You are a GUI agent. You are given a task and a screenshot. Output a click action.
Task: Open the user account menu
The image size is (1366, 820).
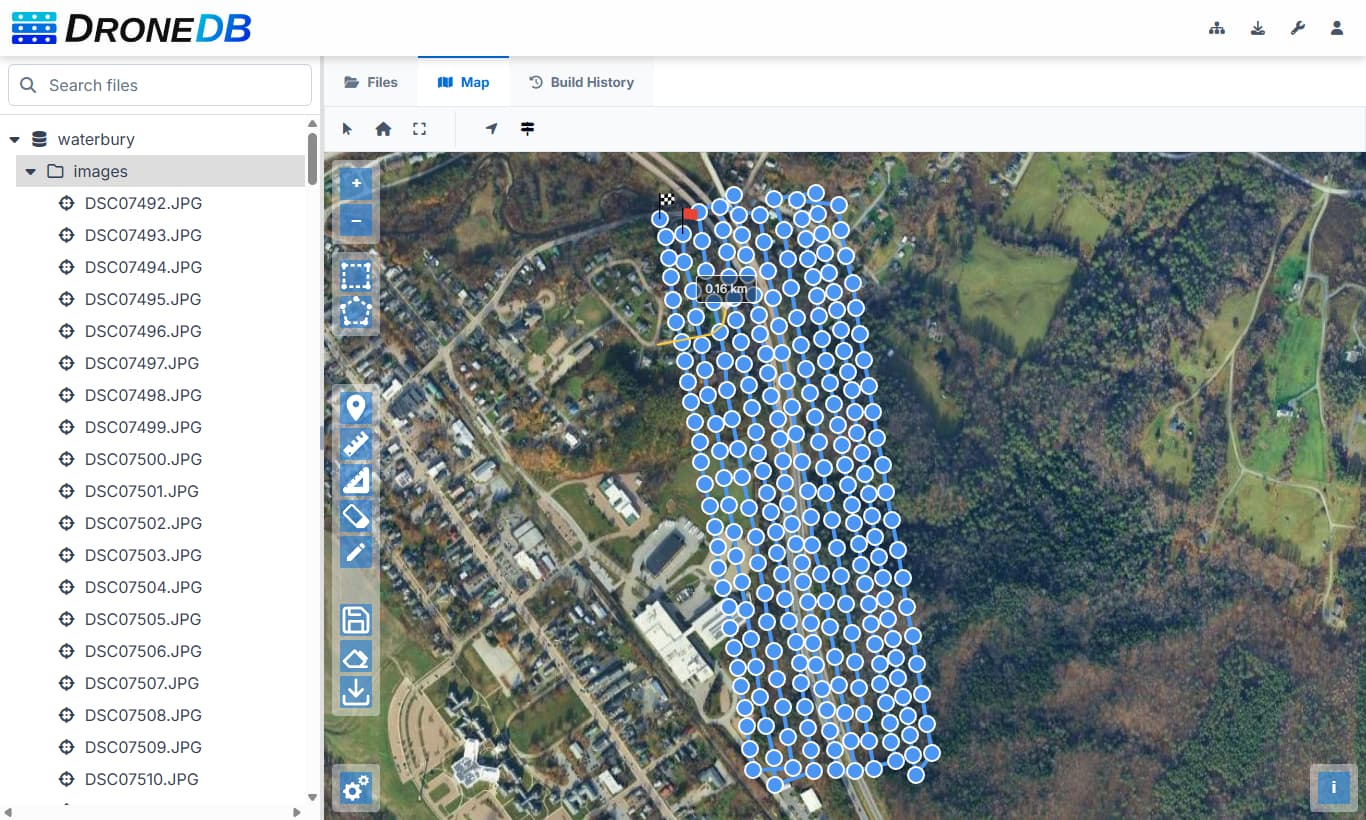click(x=1337, y=28)
